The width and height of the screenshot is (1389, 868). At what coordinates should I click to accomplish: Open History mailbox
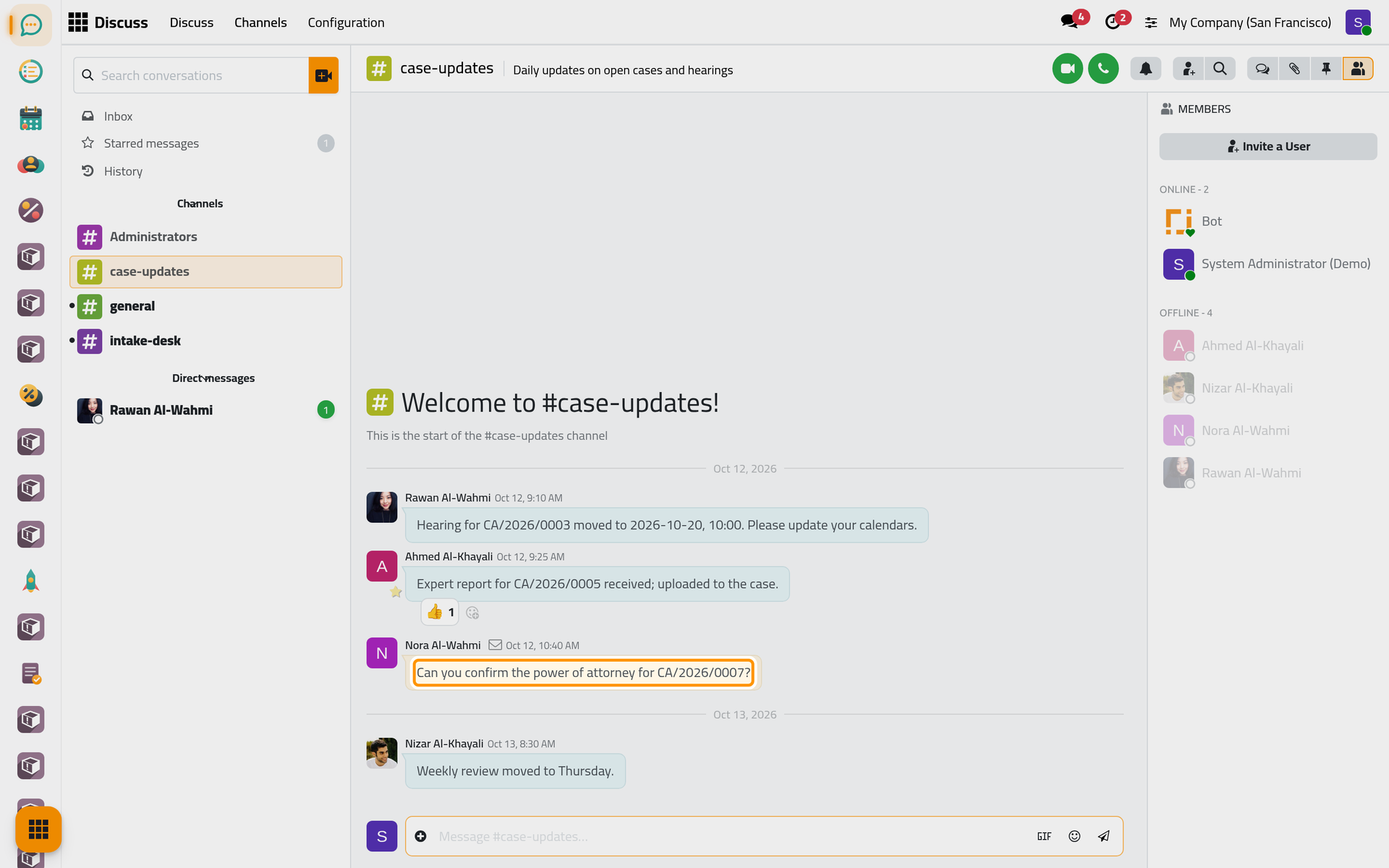point(205,171)
